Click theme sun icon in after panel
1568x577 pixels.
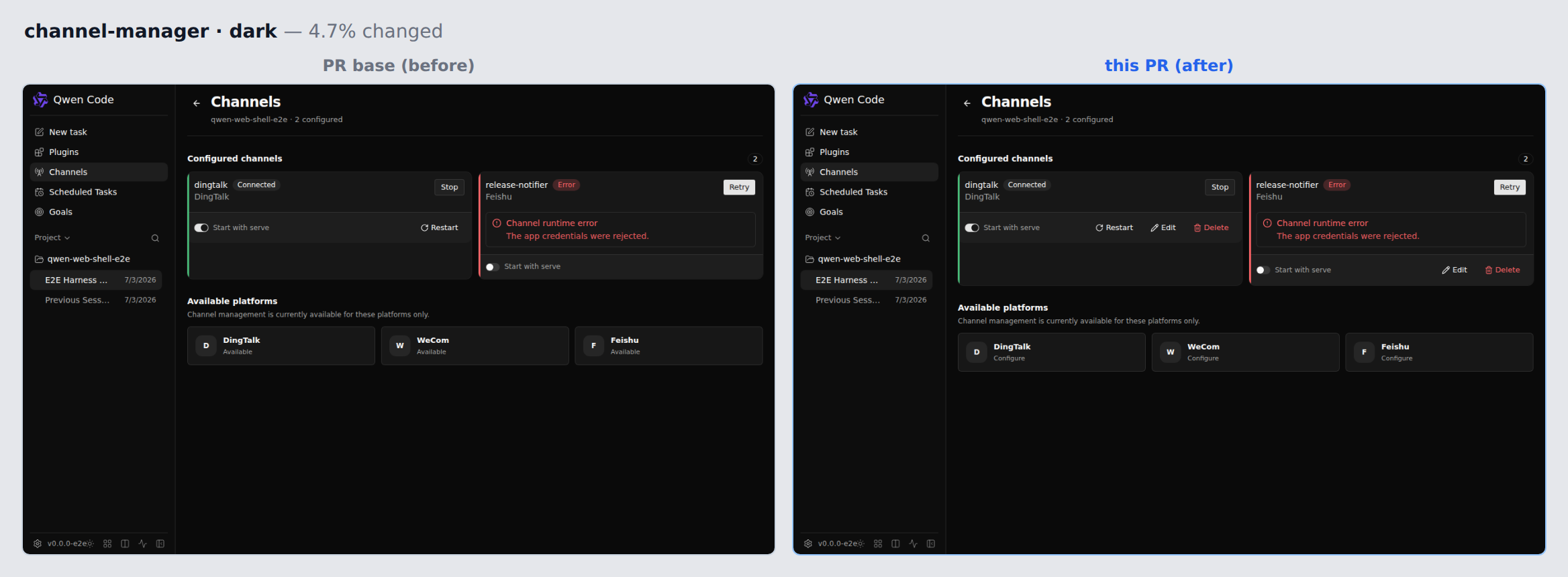pyautogui.click(x=861, y=543)
